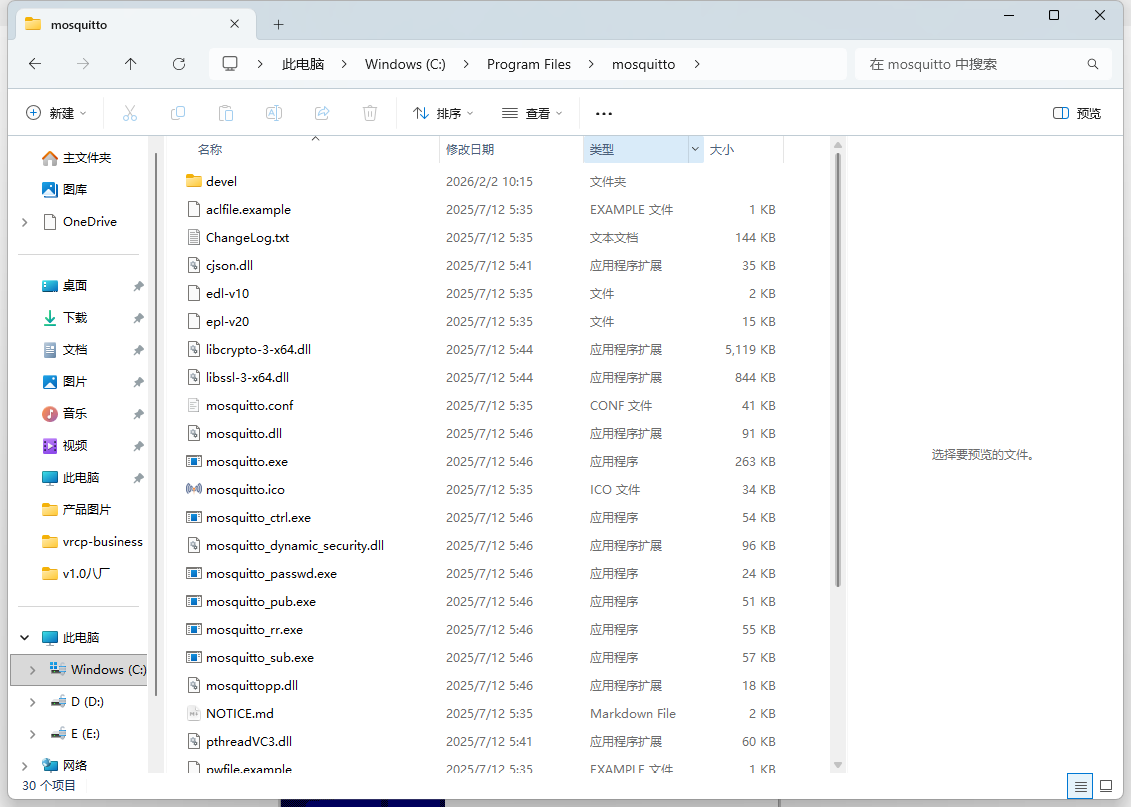Open the Downloads quick access item
The height and width of the screenshot is (807, 1131).
(75, 317)
